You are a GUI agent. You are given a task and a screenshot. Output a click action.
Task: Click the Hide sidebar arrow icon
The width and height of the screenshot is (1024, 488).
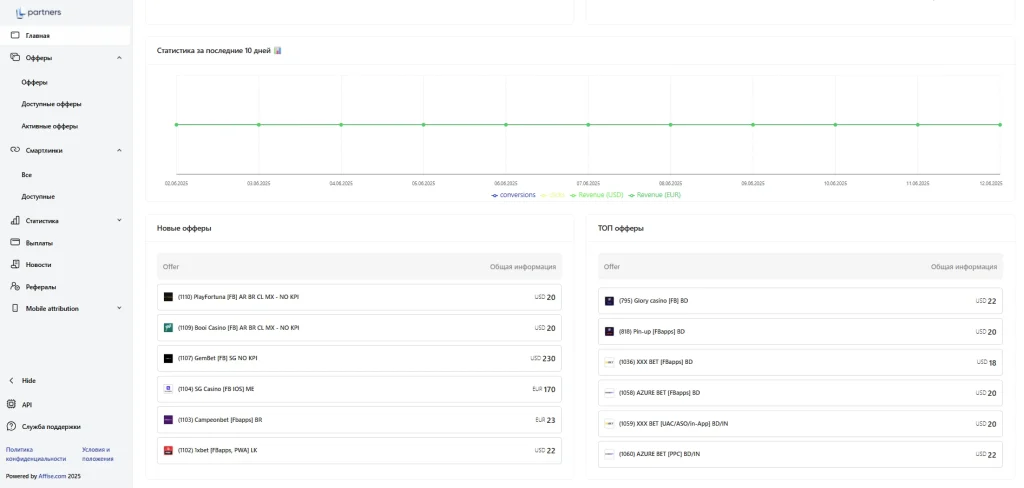(11, 380)
